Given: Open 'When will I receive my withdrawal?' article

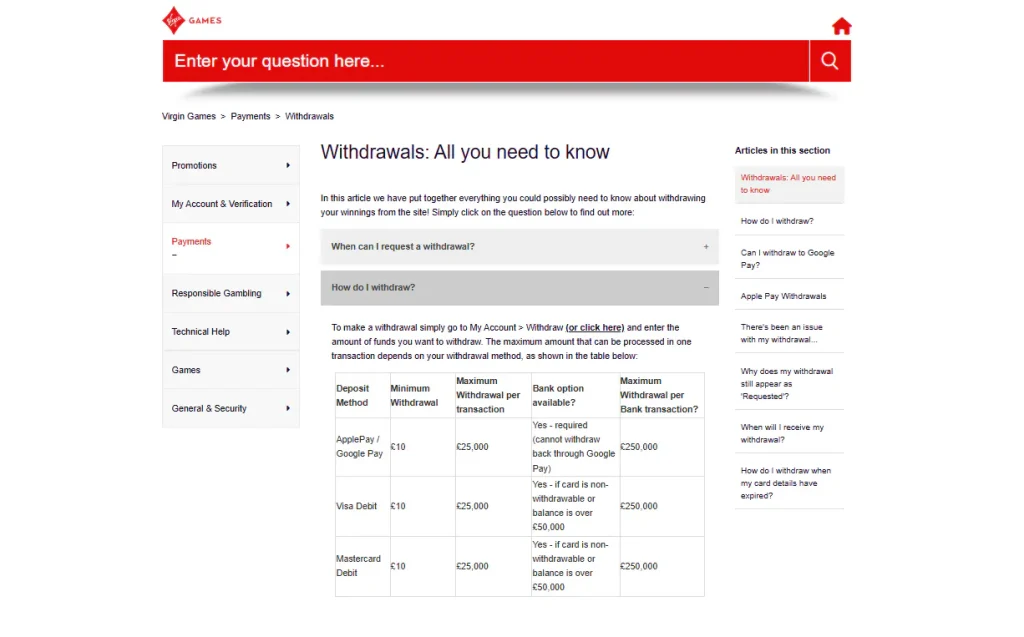Looking at the screenshot, I should [x=782, y=433].
